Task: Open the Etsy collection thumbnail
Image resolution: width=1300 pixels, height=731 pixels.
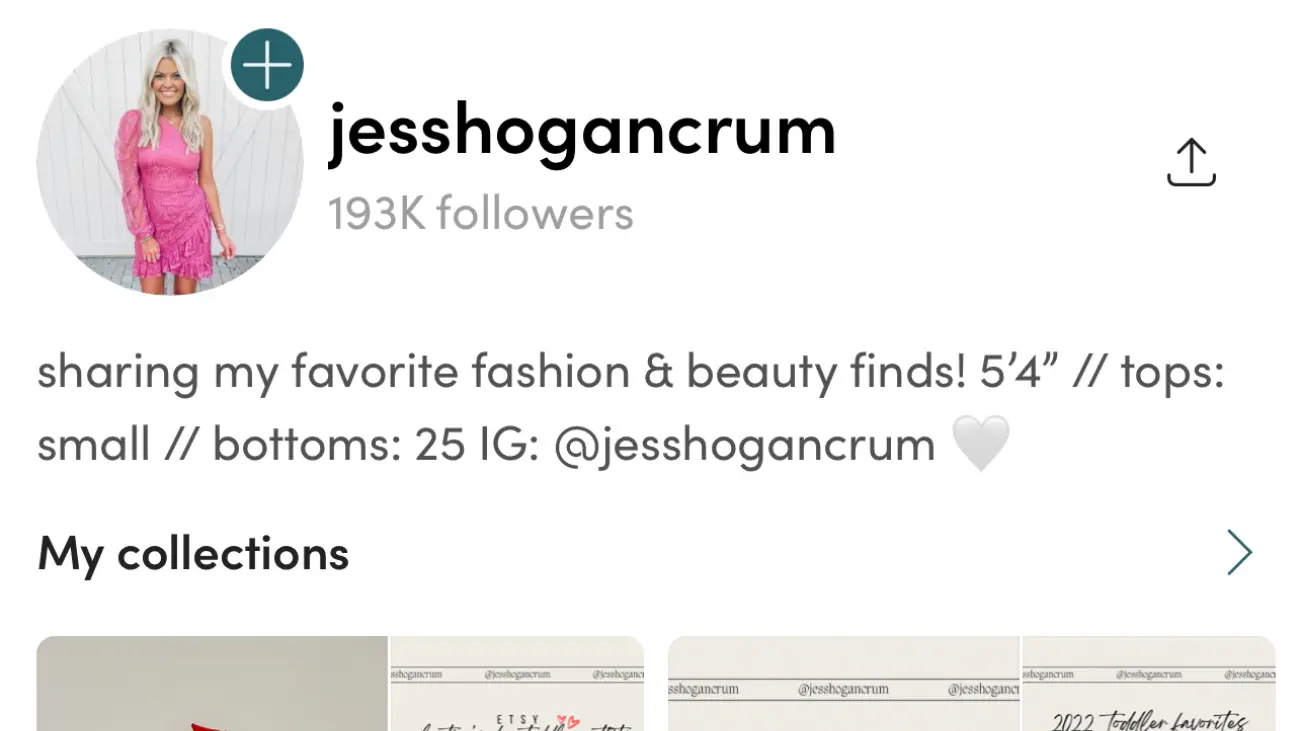Action: pyautogui.click(x=517, y=684)
